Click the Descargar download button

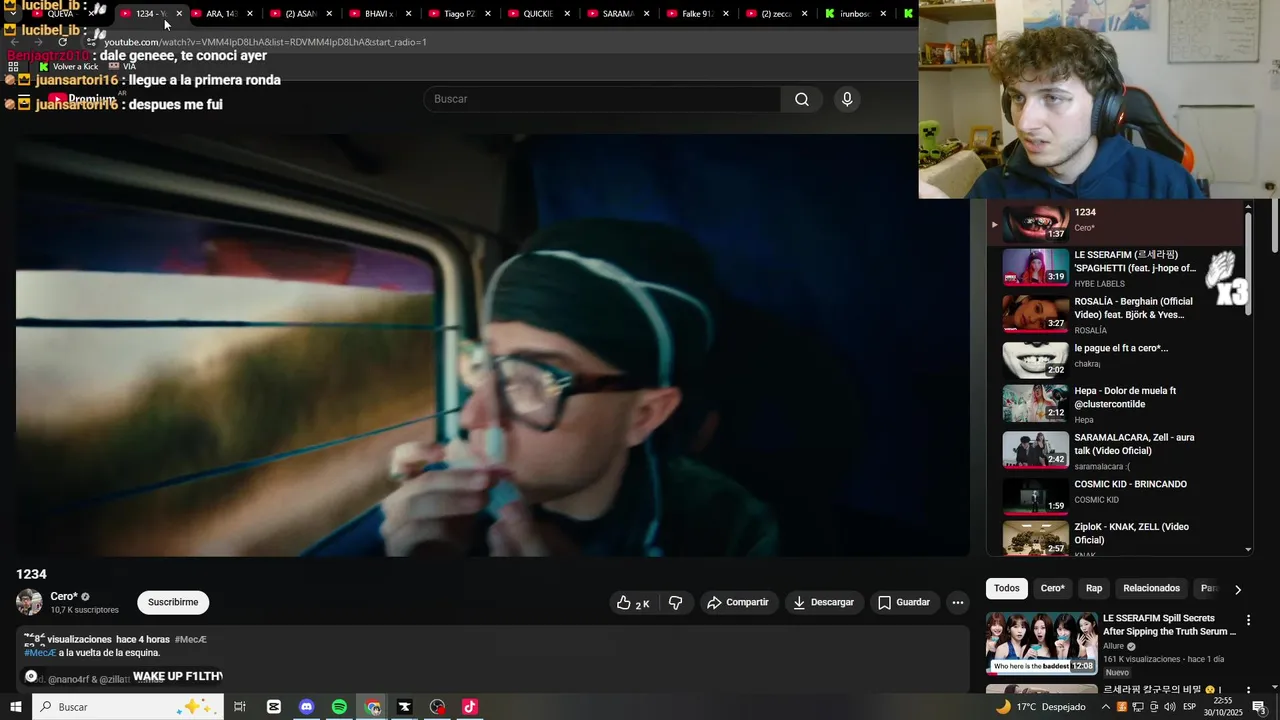tap(823, 602)
